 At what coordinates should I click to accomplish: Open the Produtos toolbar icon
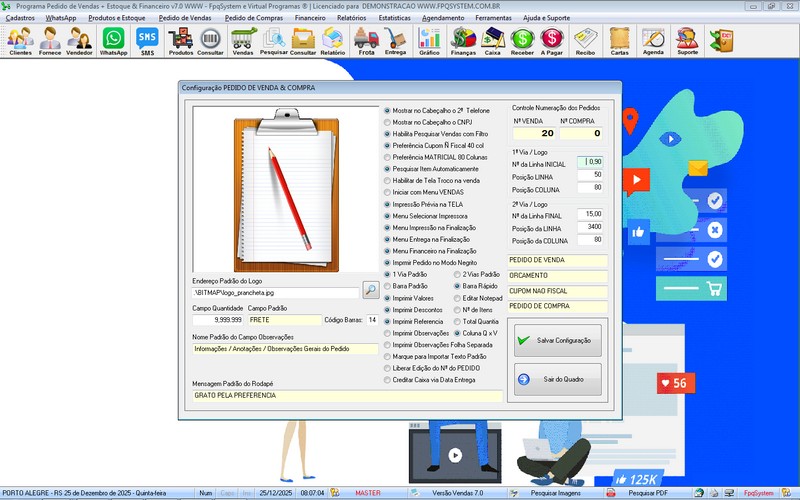coord(181,41)
